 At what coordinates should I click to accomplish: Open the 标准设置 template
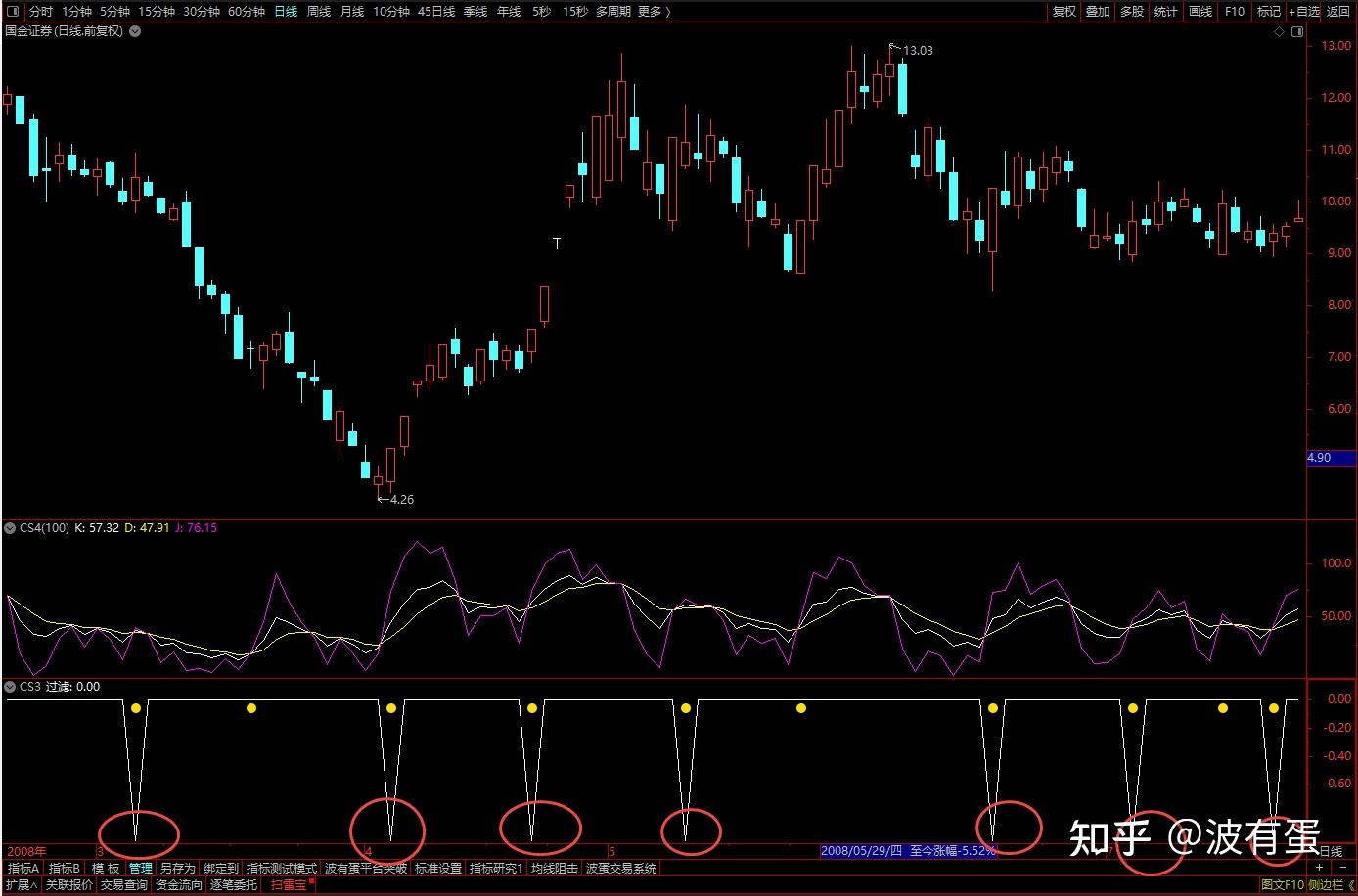coord(438,869)
